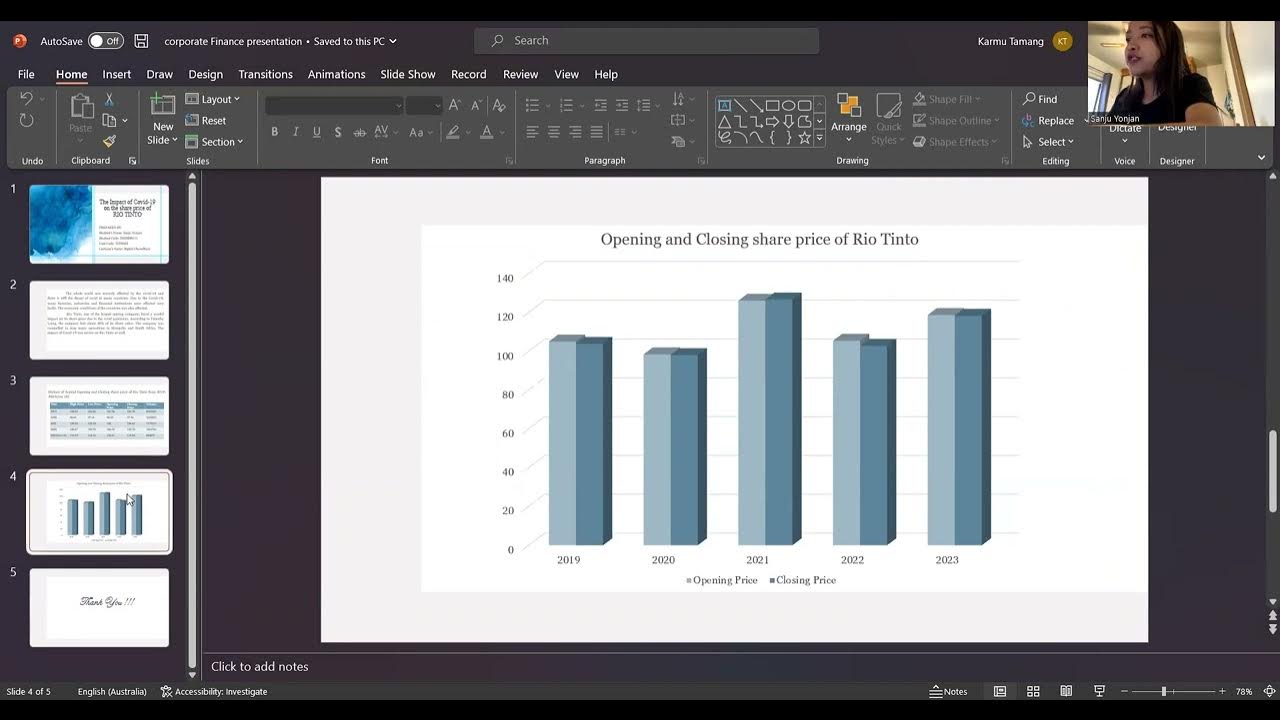Image resolution: width=1280 pixels, height=720 pixels.
Task: Select the Right Arrow shape in gallery
Action: [772, 121]
